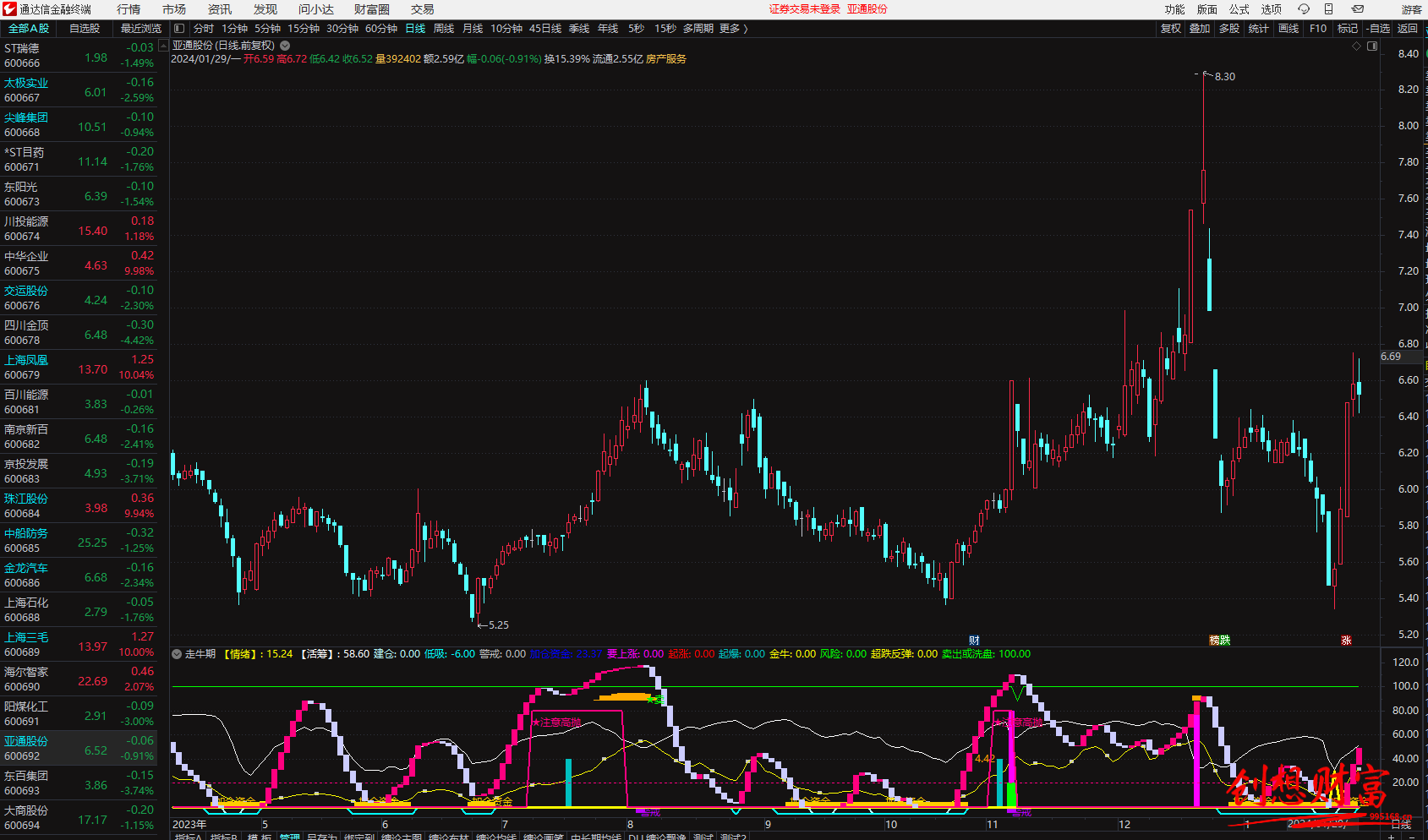Click the 统计 button
The width and height of the screenshot is (1428, 840).
1259,29
